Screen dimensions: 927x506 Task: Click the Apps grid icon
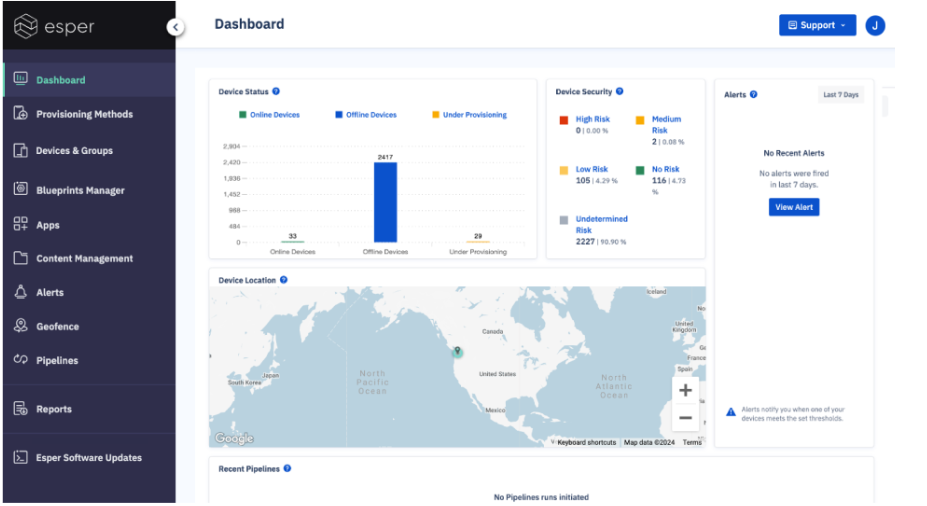(x=21, y=224)
